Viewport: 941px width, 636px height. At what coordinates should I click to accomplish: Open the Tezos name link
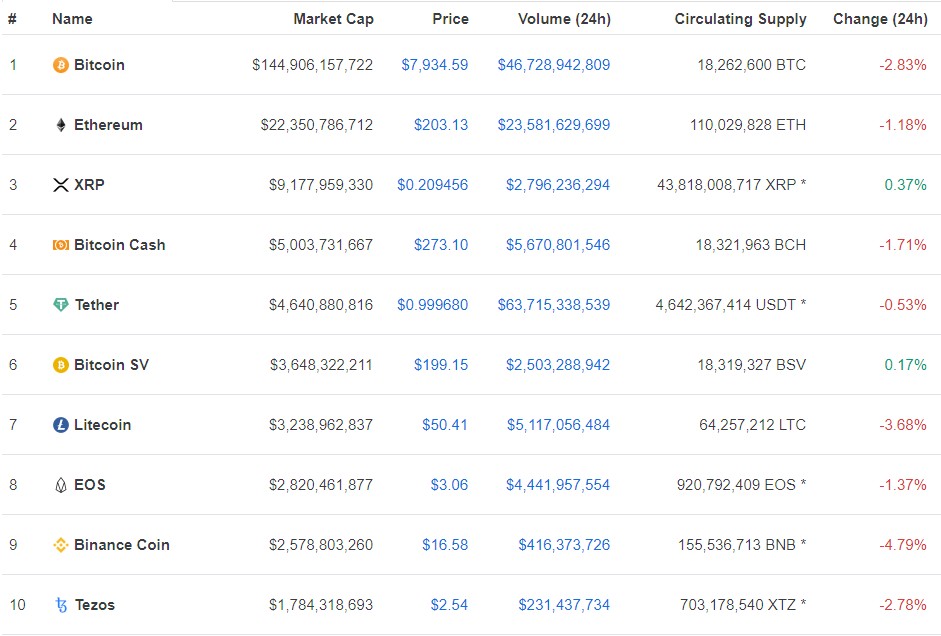click(95, 605)
